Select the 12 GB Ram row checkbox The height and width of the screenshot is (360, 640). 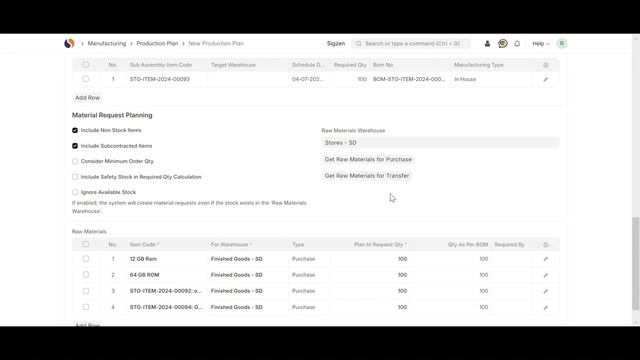pos(86,258)
